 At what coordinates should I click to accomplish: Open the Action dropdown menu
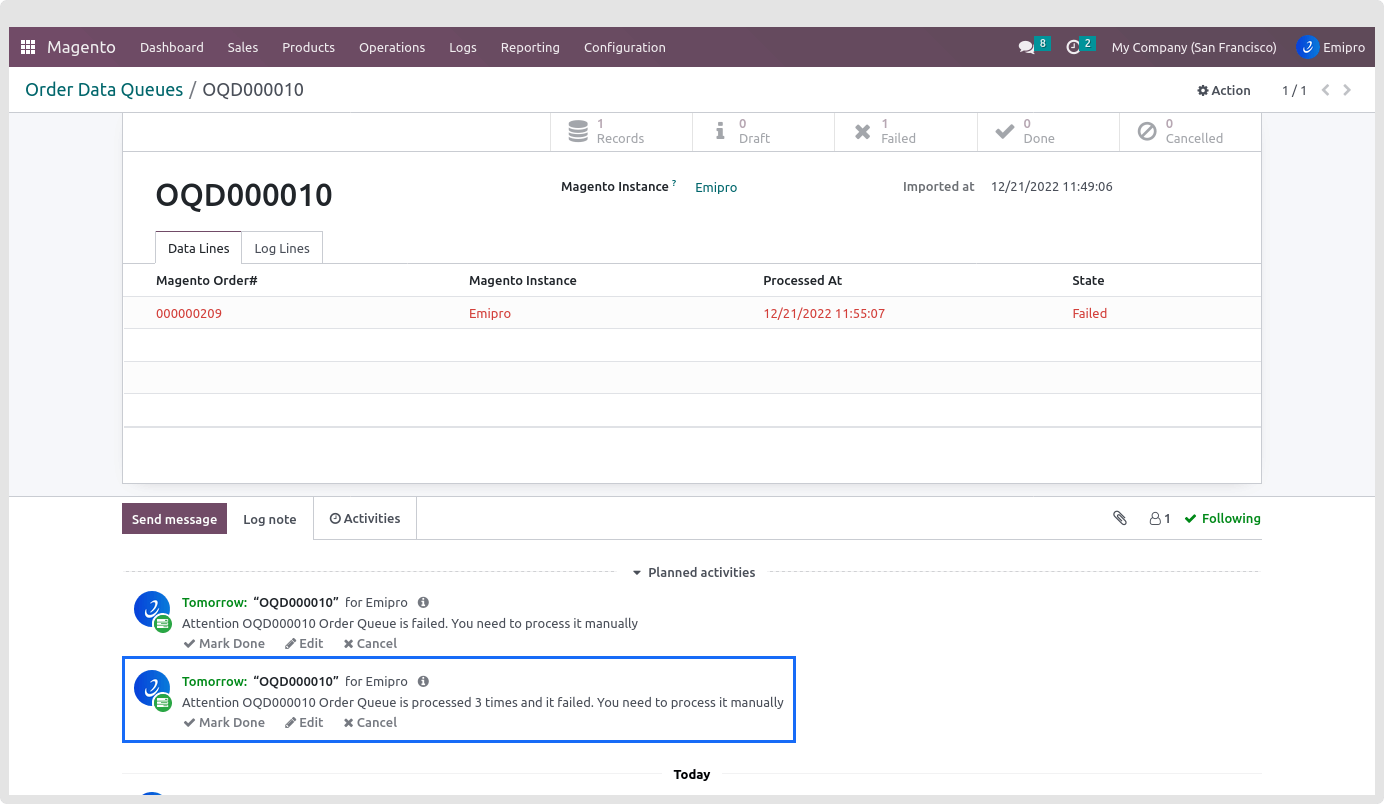(1224, 90)
